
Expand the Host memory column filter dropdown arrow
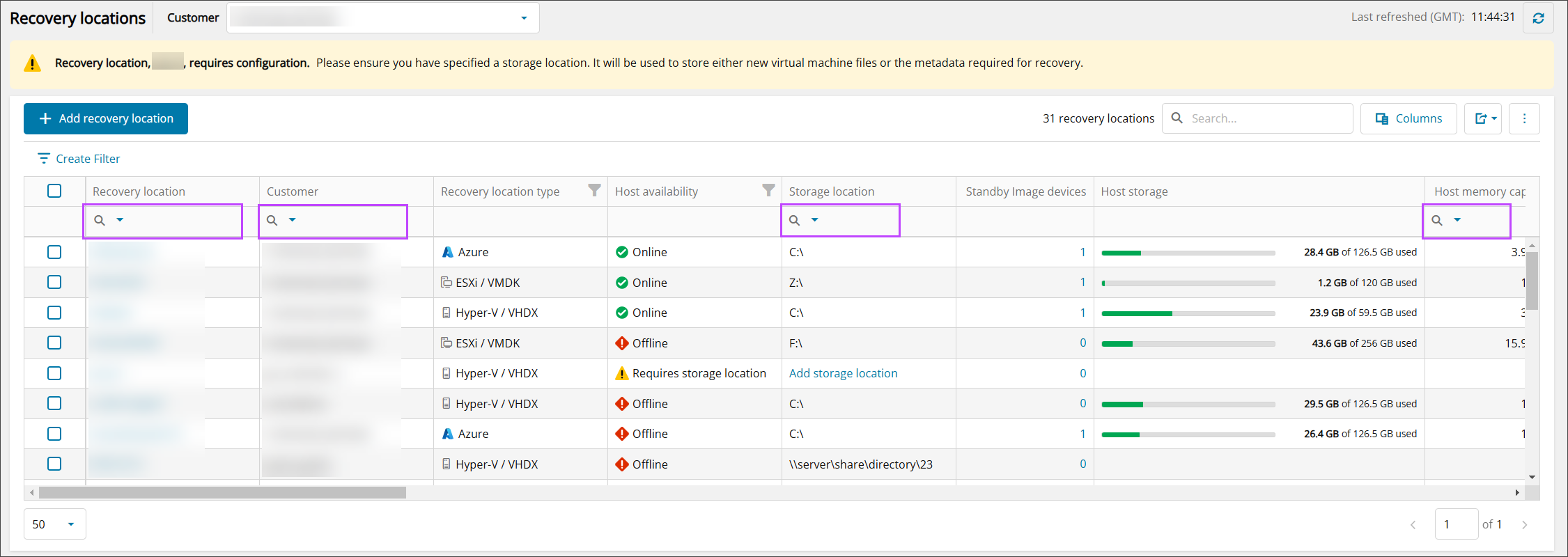pos(1457,220)
